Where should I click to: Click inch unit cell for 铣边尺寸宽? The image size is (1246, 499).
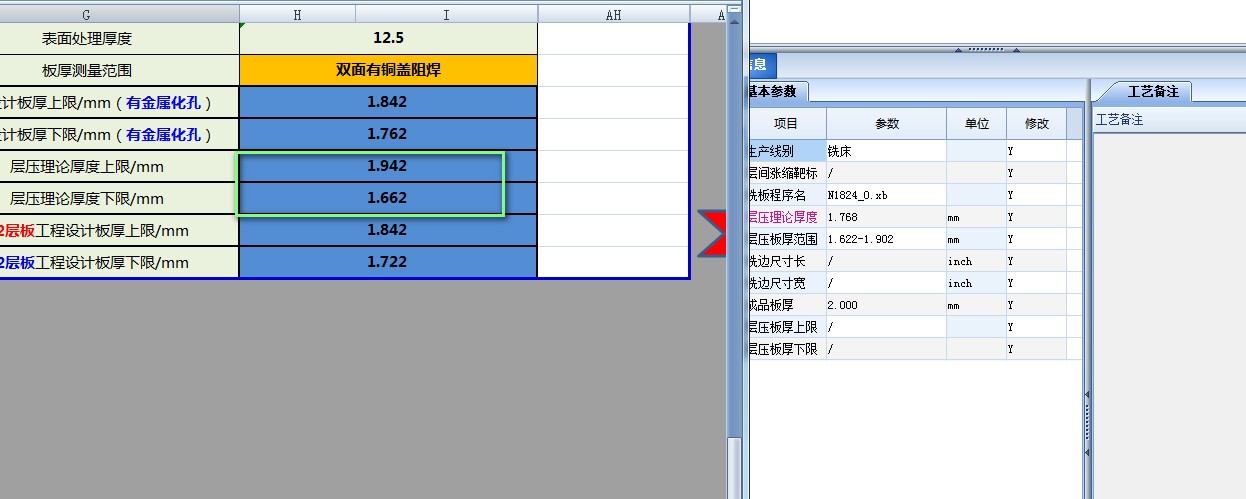pos(976,283)
